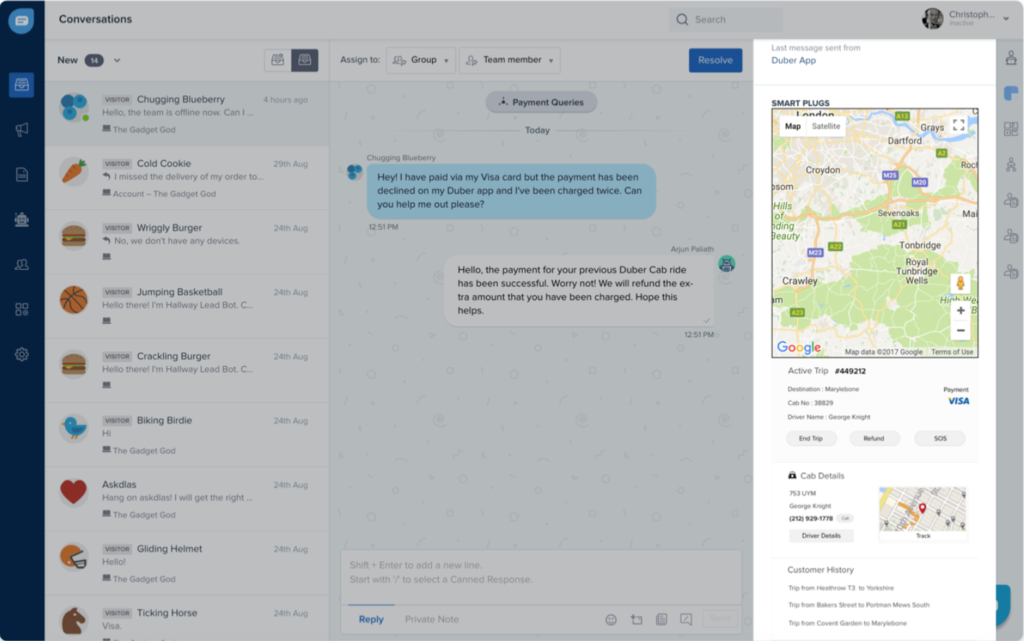Click the Send button

click(720, 619)
